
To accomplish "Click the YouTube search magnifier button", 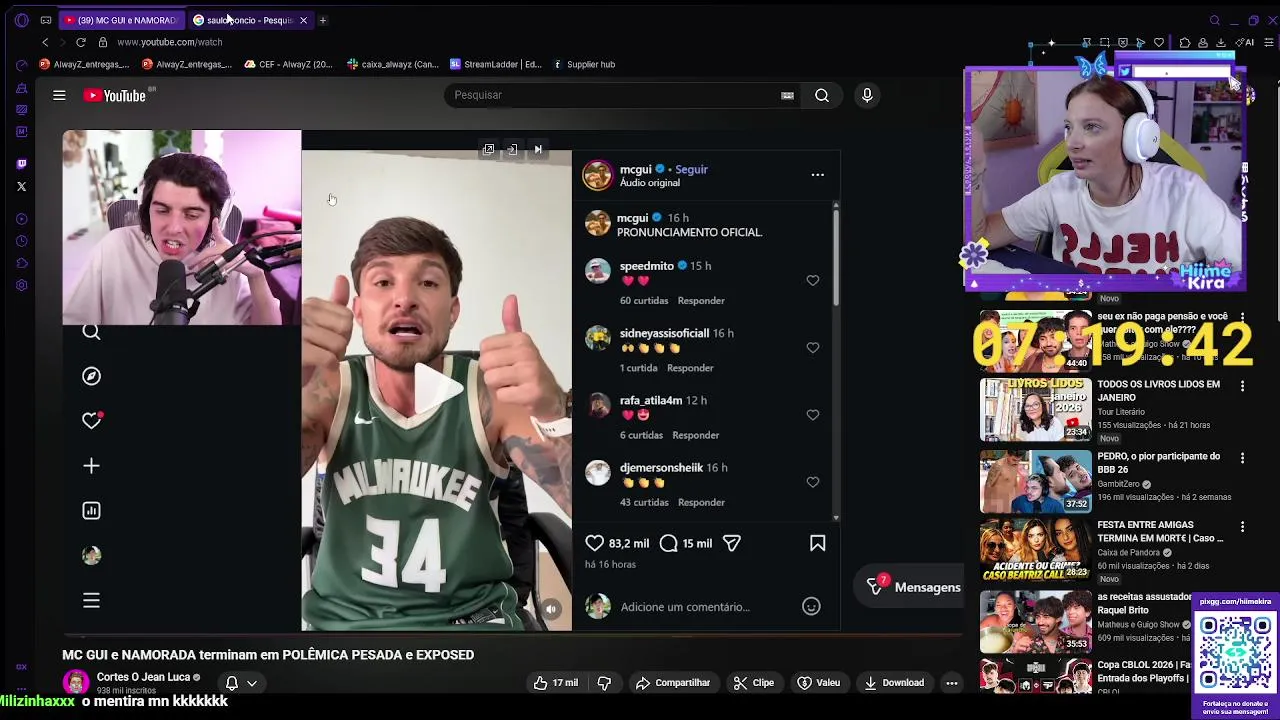I will 821,95.
